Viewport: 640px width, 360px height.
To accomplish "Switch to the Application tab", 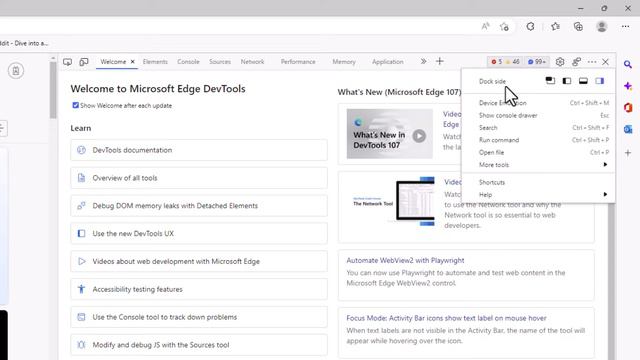I will 387,62.
